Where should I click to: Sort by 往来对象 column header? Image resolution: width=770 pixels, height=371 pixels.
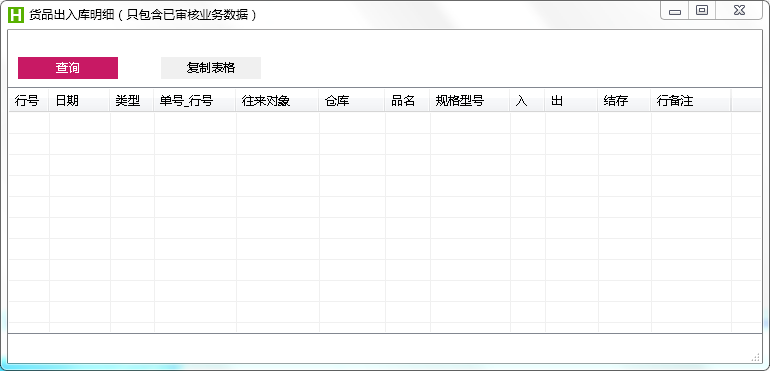(x=277, y=101)
